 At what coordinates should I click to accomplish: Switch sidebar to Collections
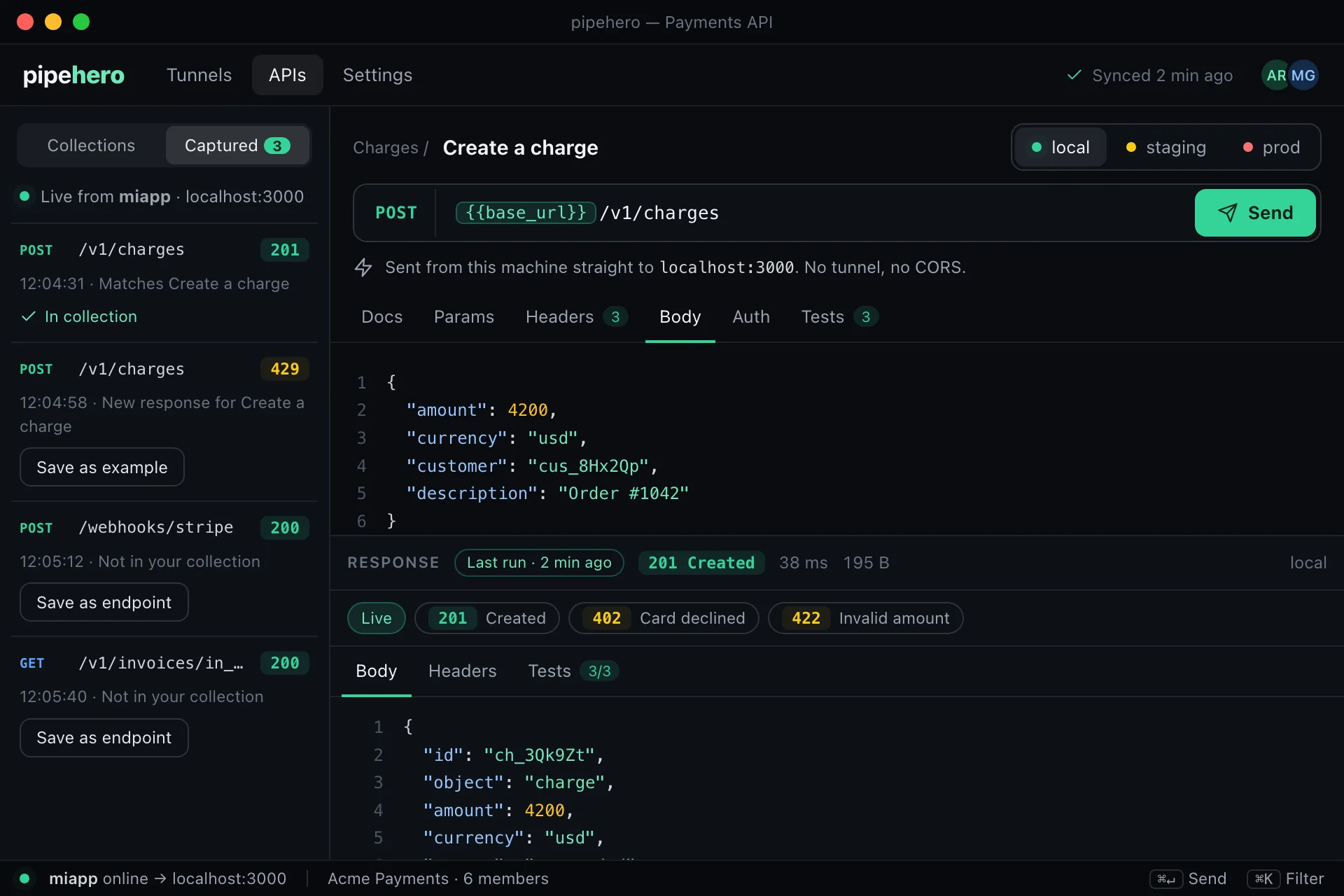point(91,146)
